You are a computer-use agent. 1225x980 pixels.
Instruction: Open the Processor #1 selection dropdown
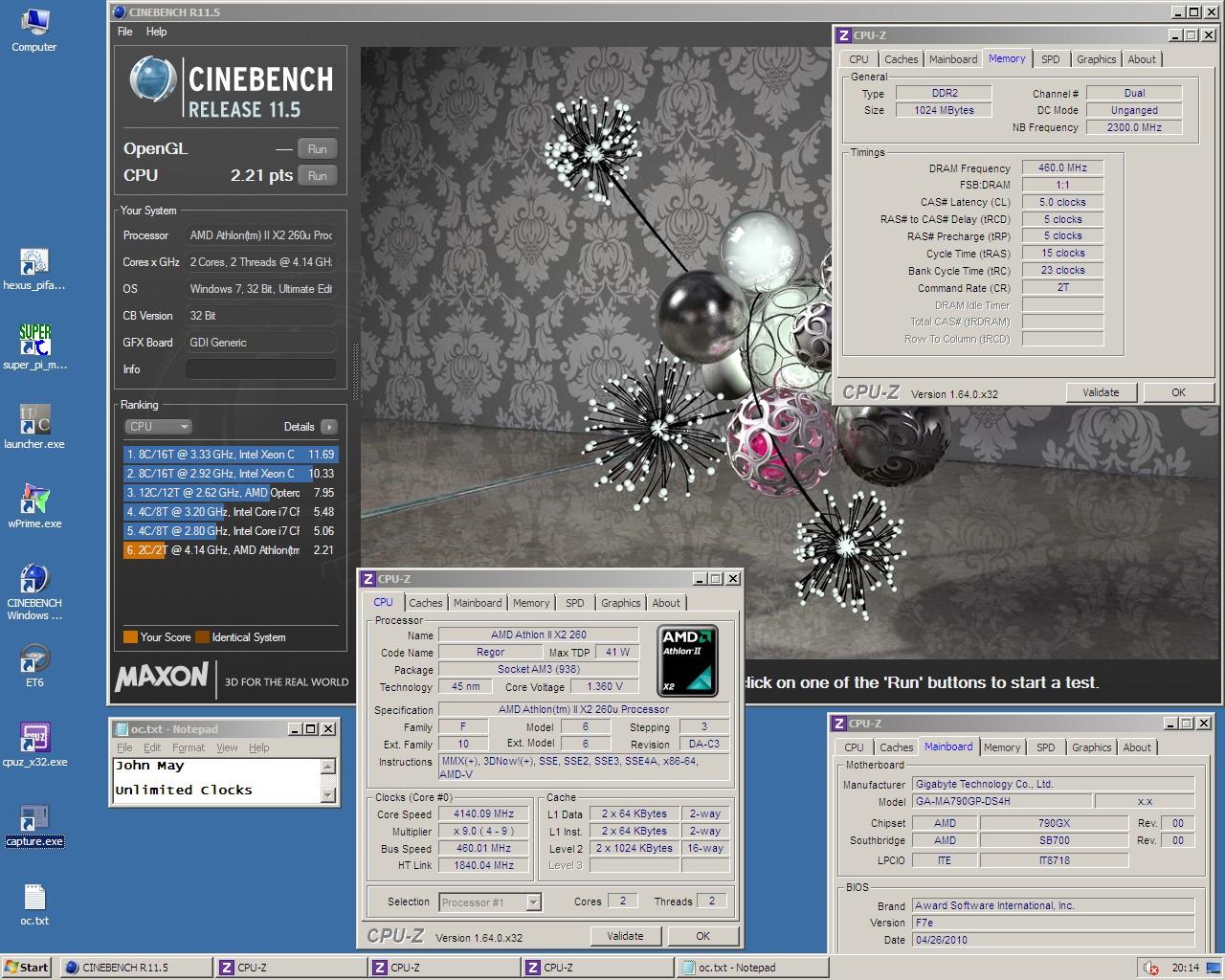[490, 902]
